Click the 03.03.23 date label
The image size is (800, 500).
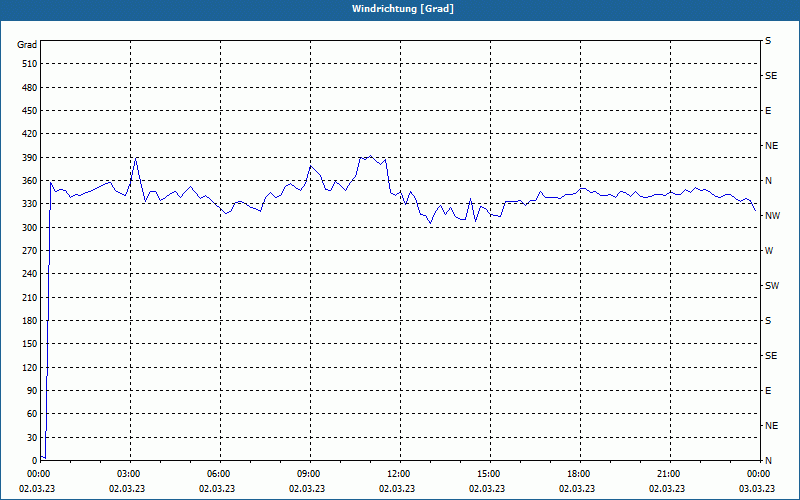(x=757, y=489)
